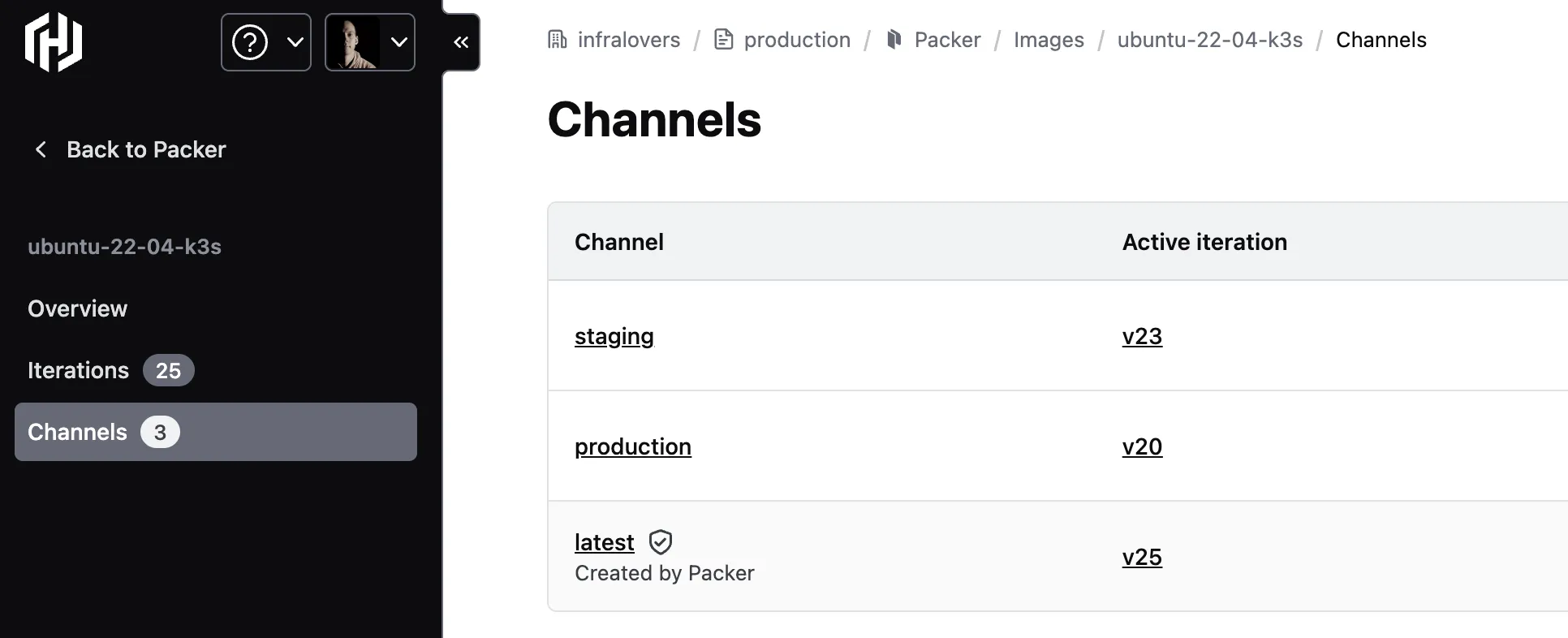Open iteration v23

(1142, 336)
